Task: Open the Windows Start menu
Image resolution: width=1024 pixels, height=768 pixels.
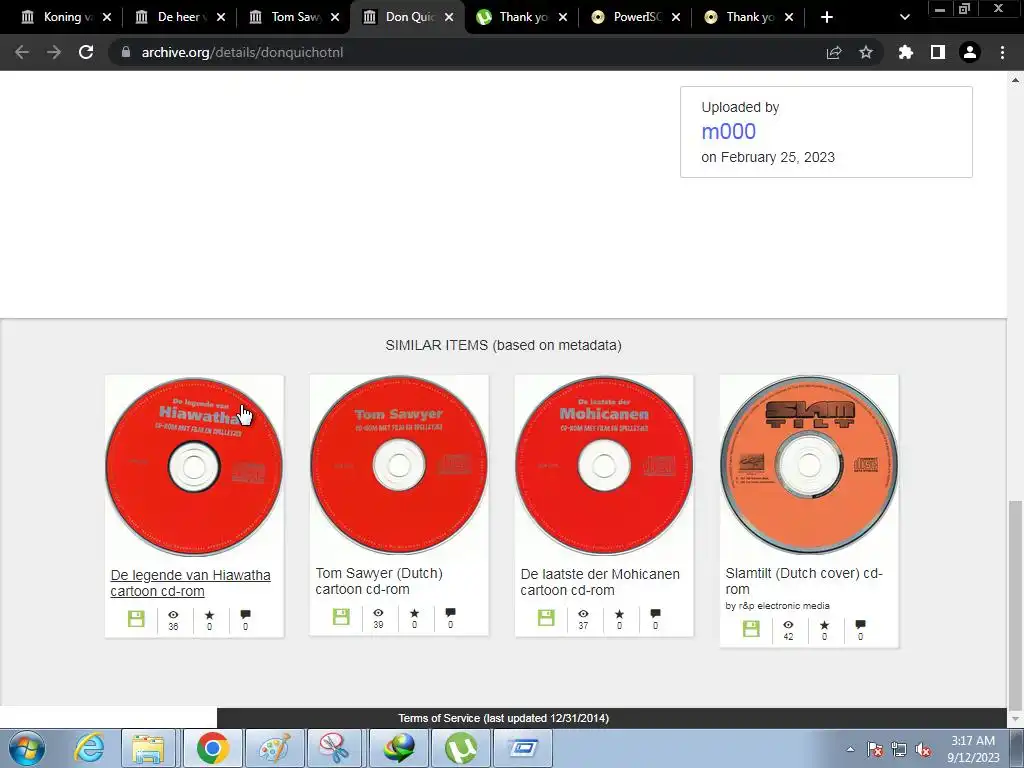Action: (x=27, y=748)
